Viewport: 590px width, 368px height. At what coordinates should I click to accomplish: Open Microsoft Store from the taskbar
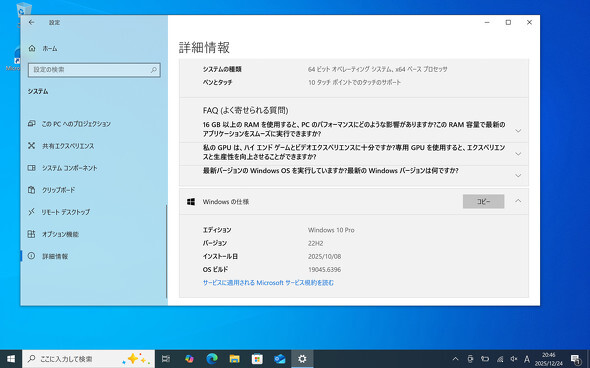point(257,359)
